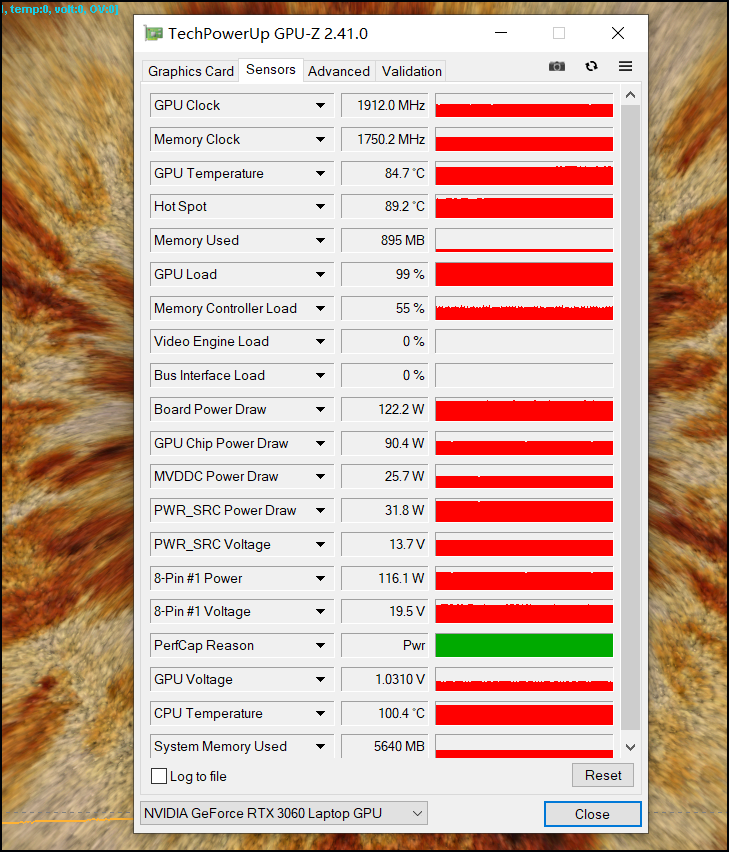Screen dimensions: 729x852
Task: Select the Sensors tab
Action: [x=271, y=70]
